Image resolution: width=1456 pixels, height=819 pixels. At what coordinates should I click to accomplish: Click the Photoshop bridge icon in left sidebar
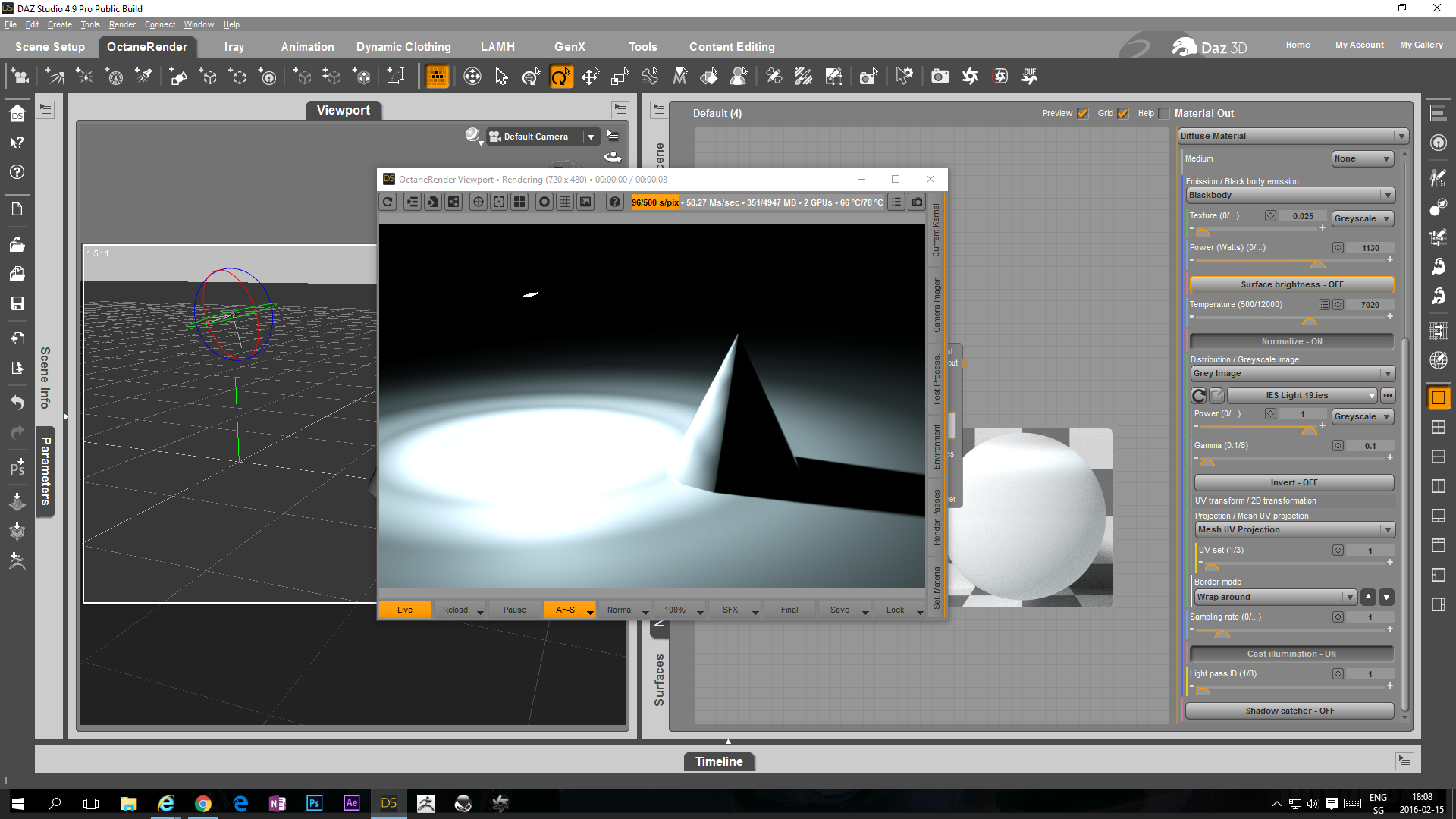pos(17,468)
